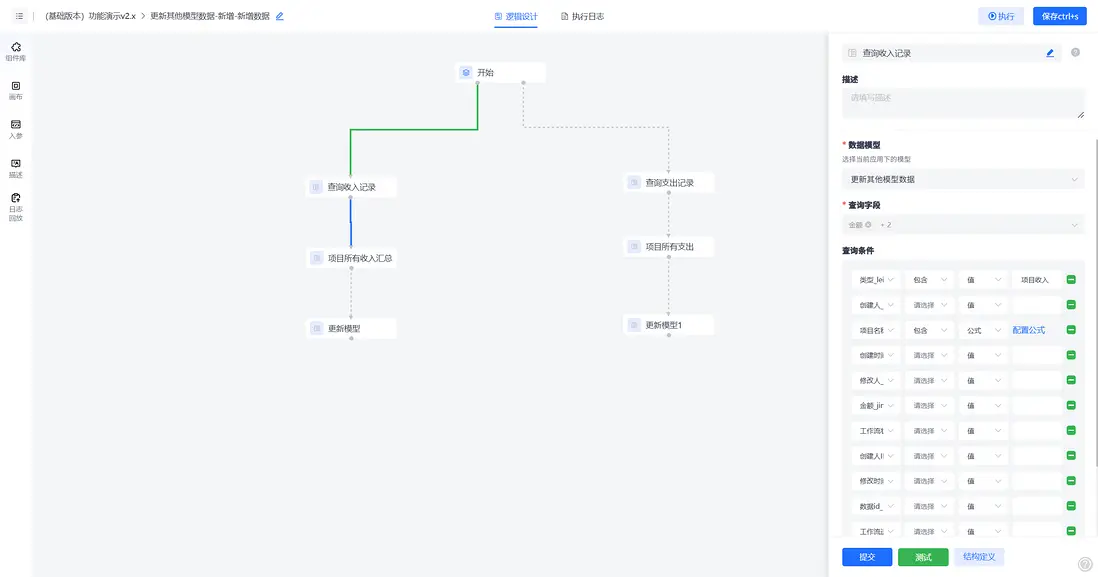This screenshot has width=1098, height=577.
Task: Click the edit pencil beside the breadcrumb title
Action: coord(280,17)
